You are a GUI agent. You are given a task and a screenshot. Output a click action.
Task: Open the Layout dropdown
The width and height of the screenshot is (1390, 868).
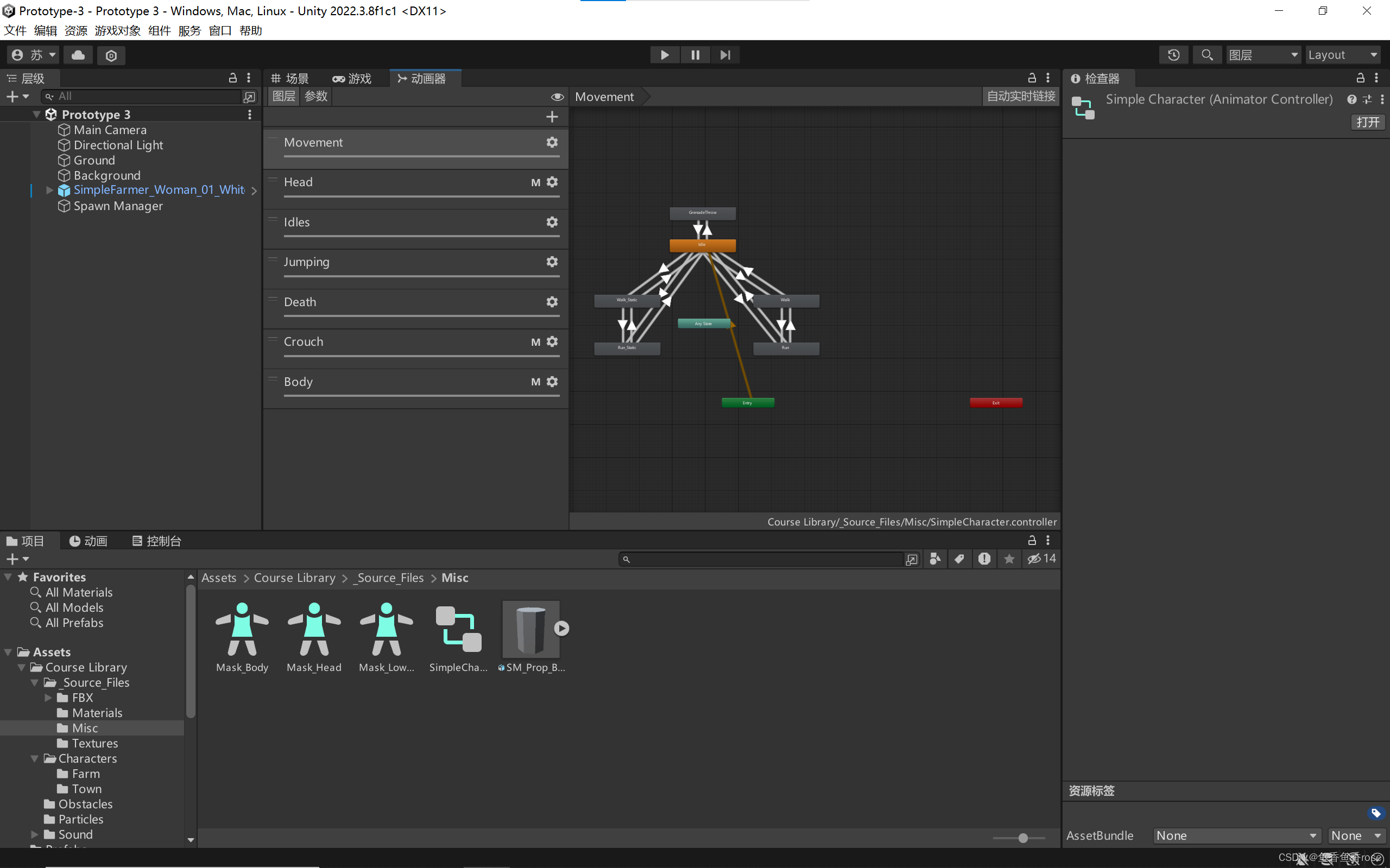click(1342, 55)
